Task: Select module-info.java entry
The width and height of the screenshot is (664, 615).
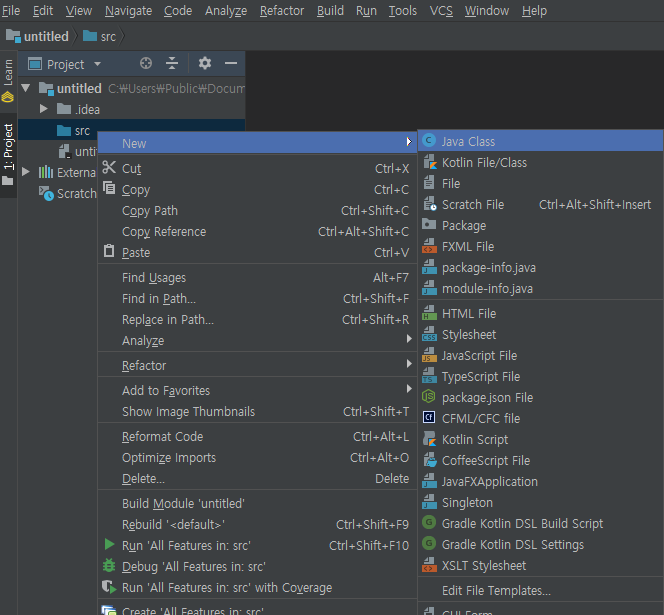Action: 540,288
